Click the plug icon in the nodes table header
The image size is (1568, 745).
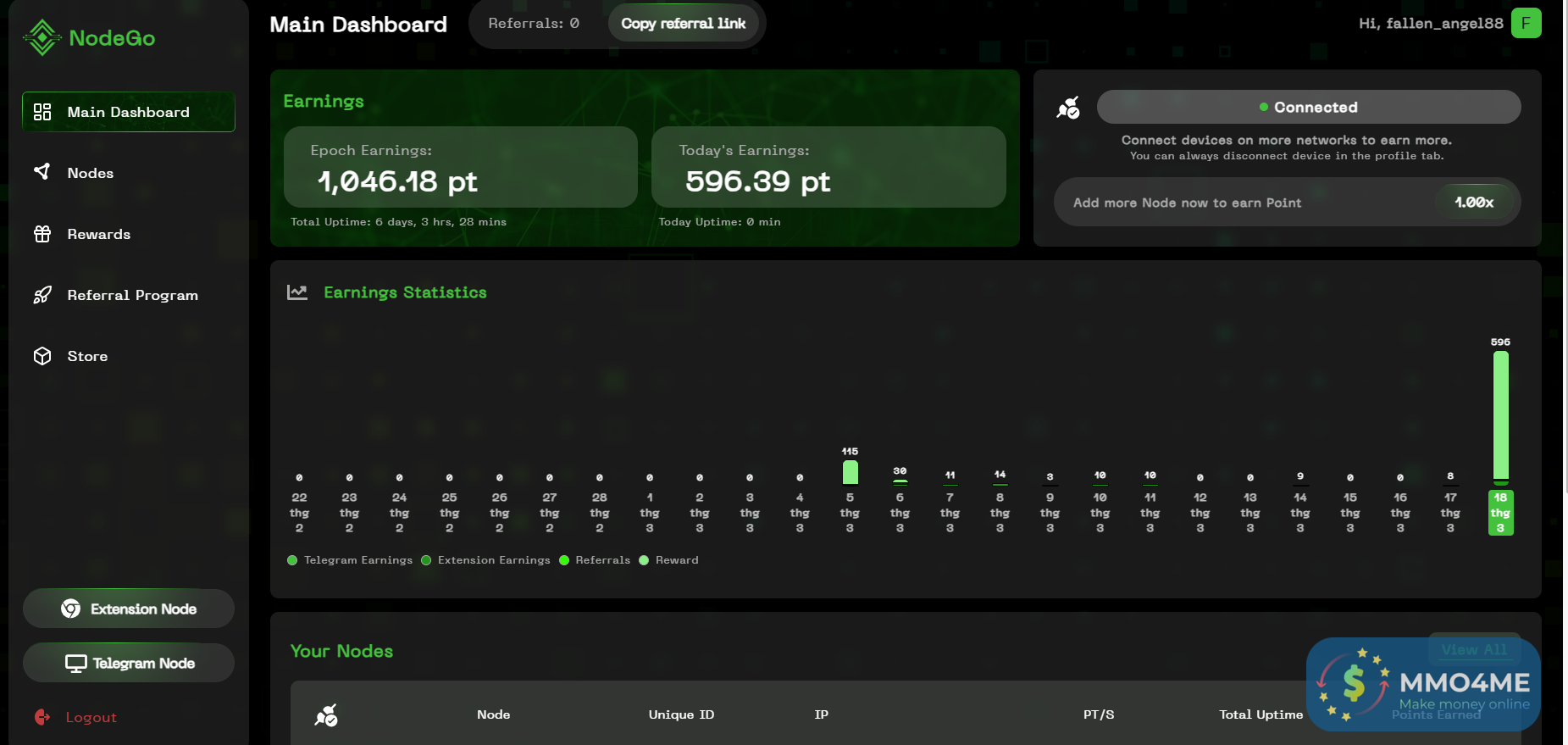coord(326,715)
